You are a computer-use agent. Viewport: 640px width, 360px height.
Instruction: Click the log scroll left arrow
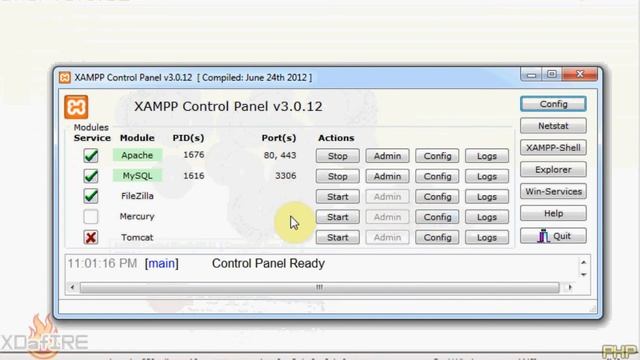[x=72, y=288]
